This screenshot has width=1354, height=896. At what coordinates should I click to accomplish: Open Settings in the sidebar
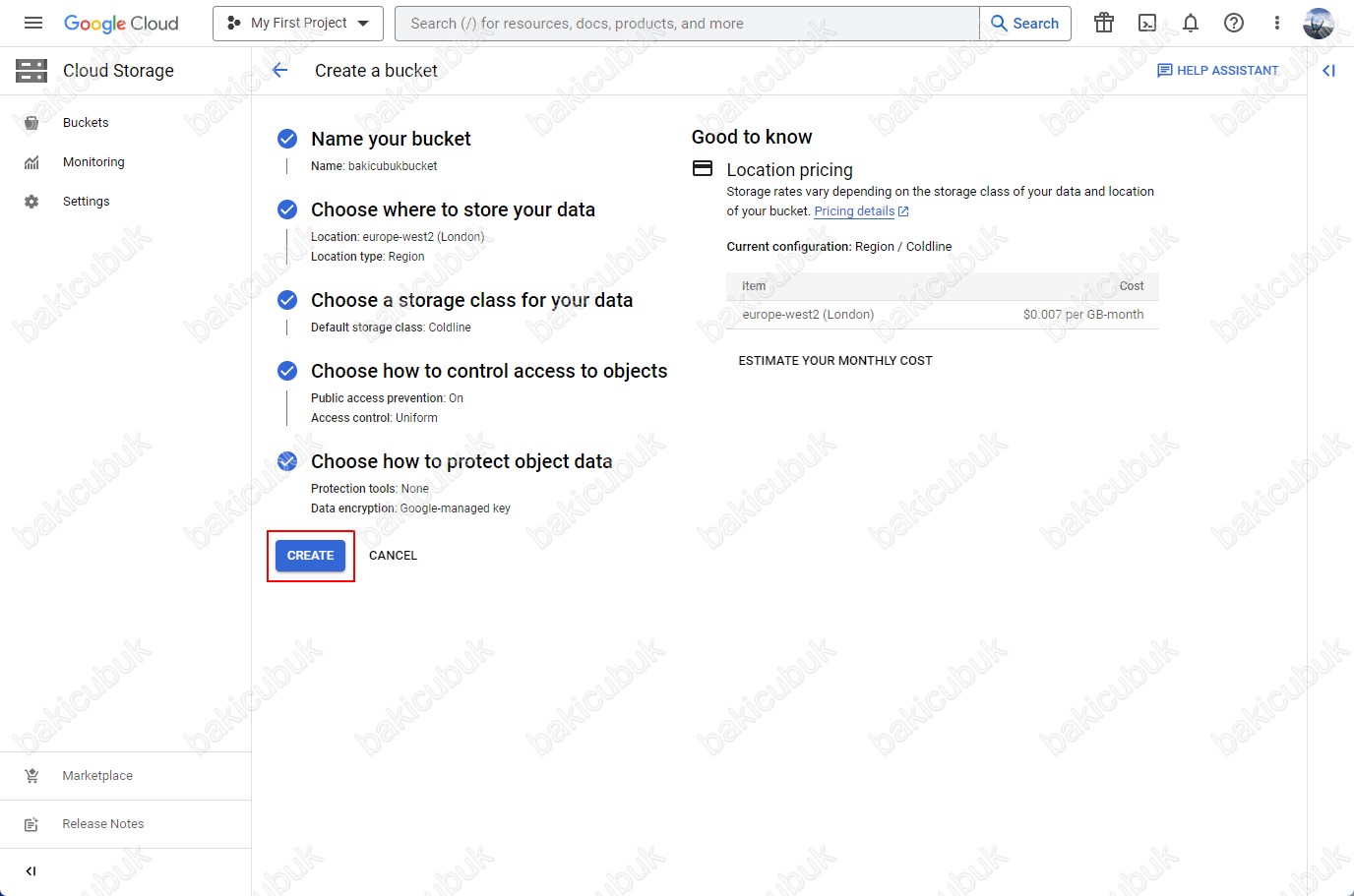(86, 202)
